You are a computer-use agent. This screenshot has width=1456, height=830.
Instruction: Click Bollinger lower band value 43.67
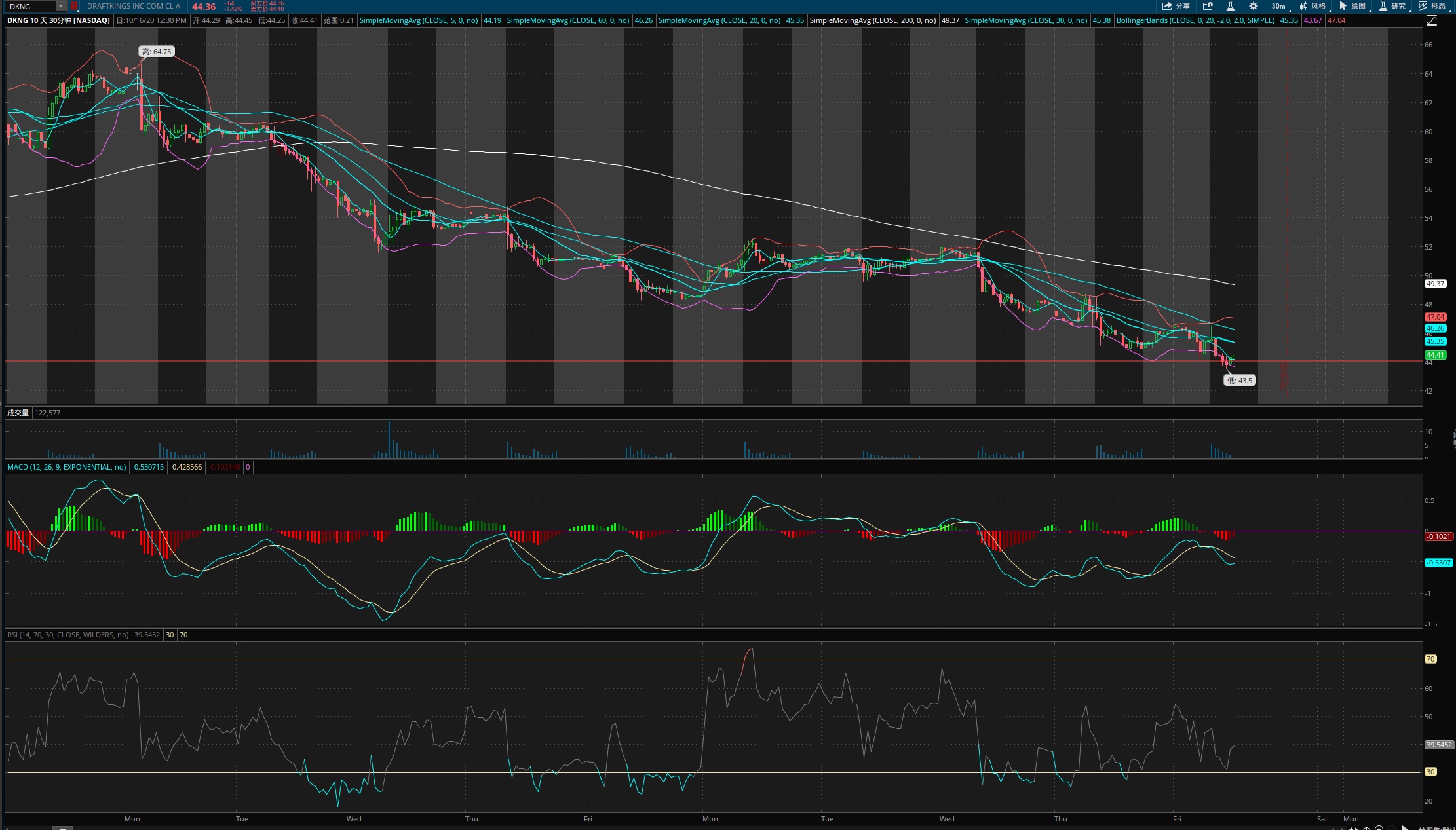pyautogui.click(x=1312, y=20)
